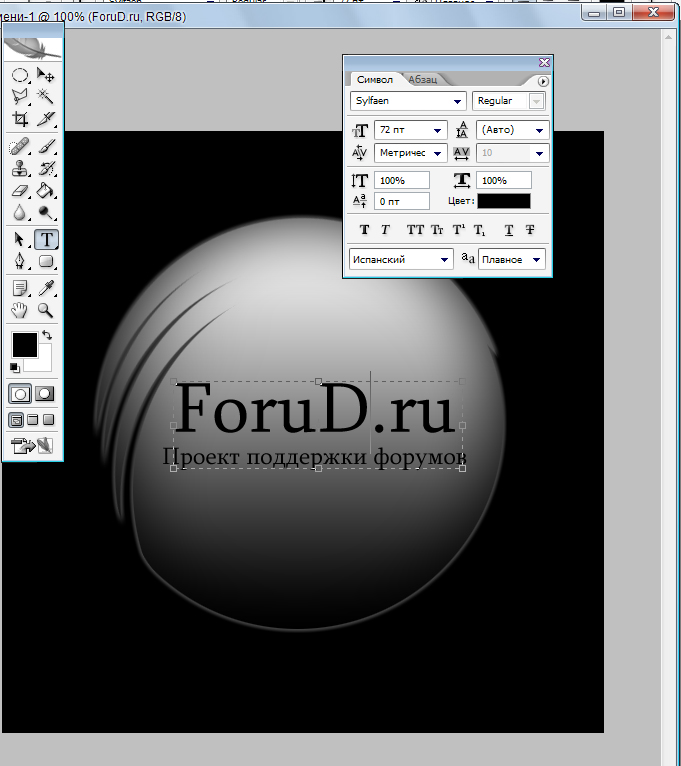Select the Healing Brush tool
The width and height of the screenshot is (681, 766).
pos(20,146)
